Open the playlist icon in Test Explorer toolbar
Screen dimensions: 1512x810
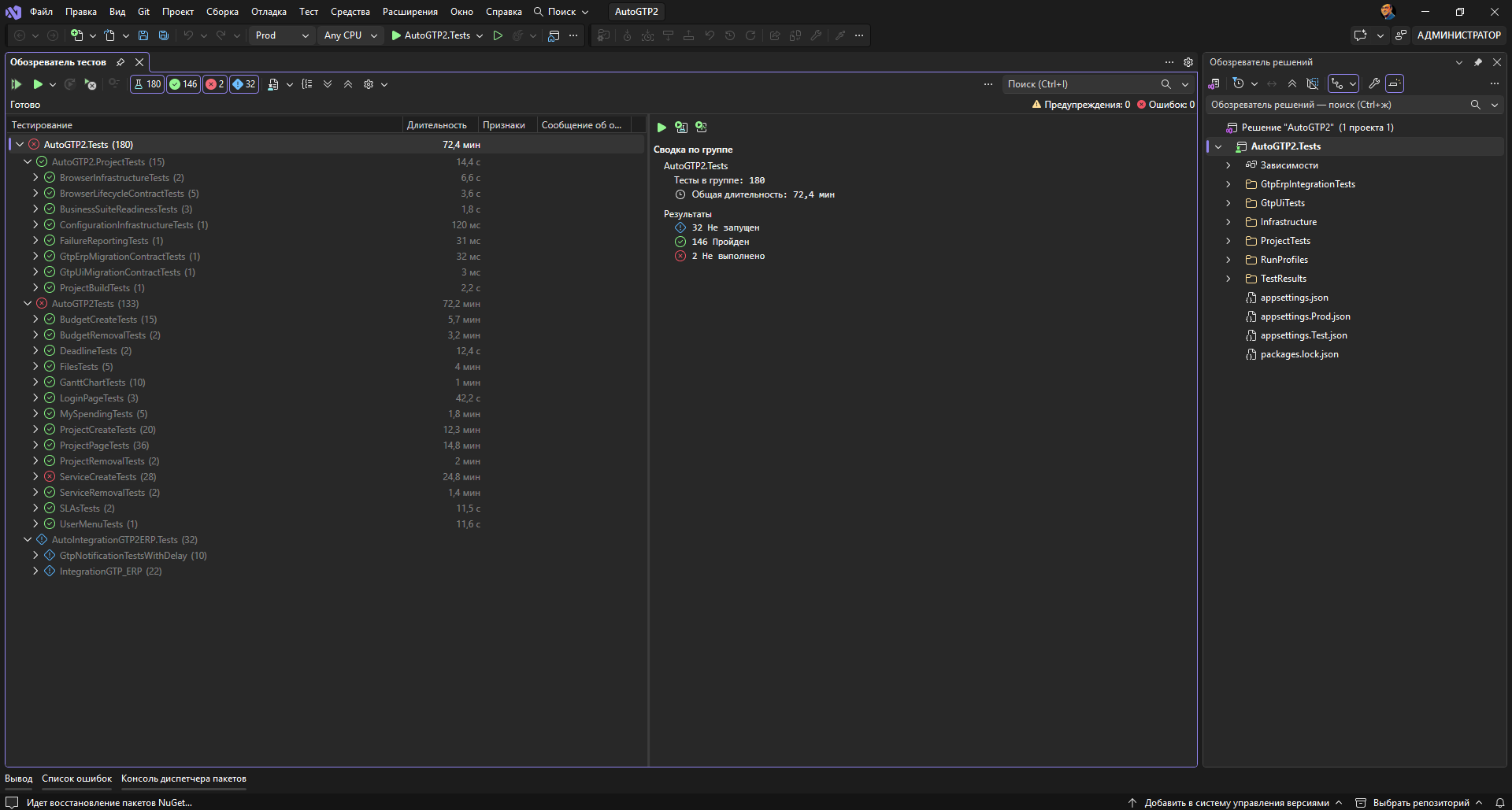(x=273, y=84)
